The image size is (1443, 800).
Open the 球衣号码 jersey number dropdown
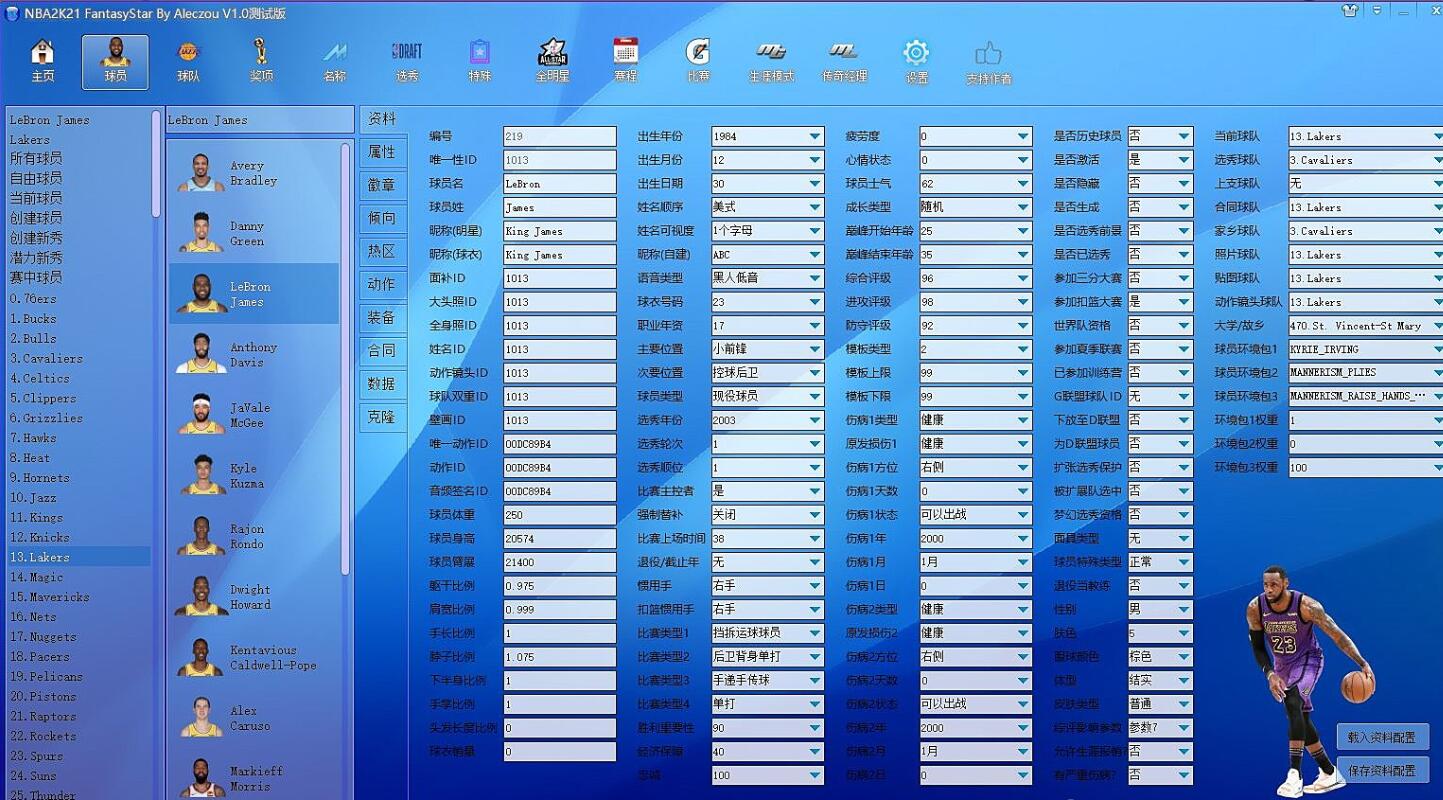767,302
